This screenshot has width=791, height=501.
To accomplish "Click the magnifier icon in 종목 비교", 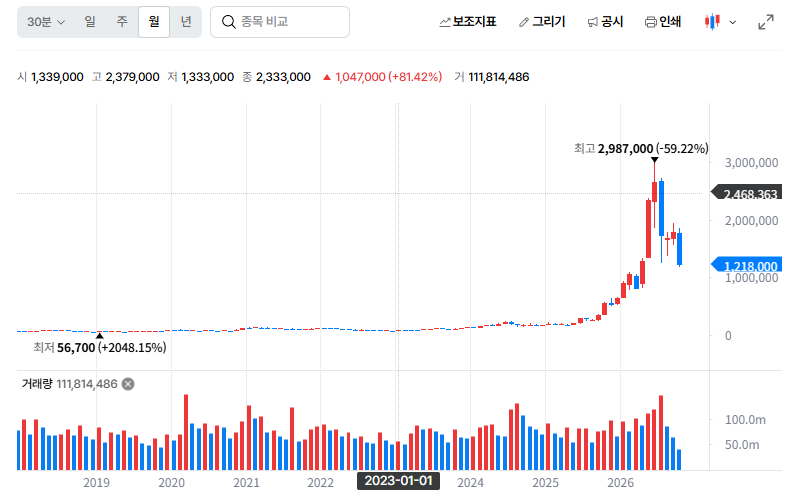I will (229, 22).
